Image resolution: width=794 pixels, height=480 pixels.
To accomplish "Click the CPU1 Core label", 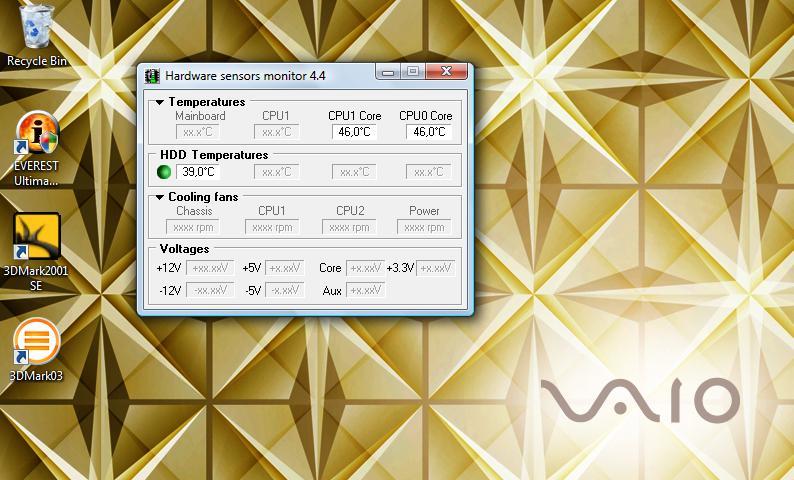I will [x=354, y=116].
